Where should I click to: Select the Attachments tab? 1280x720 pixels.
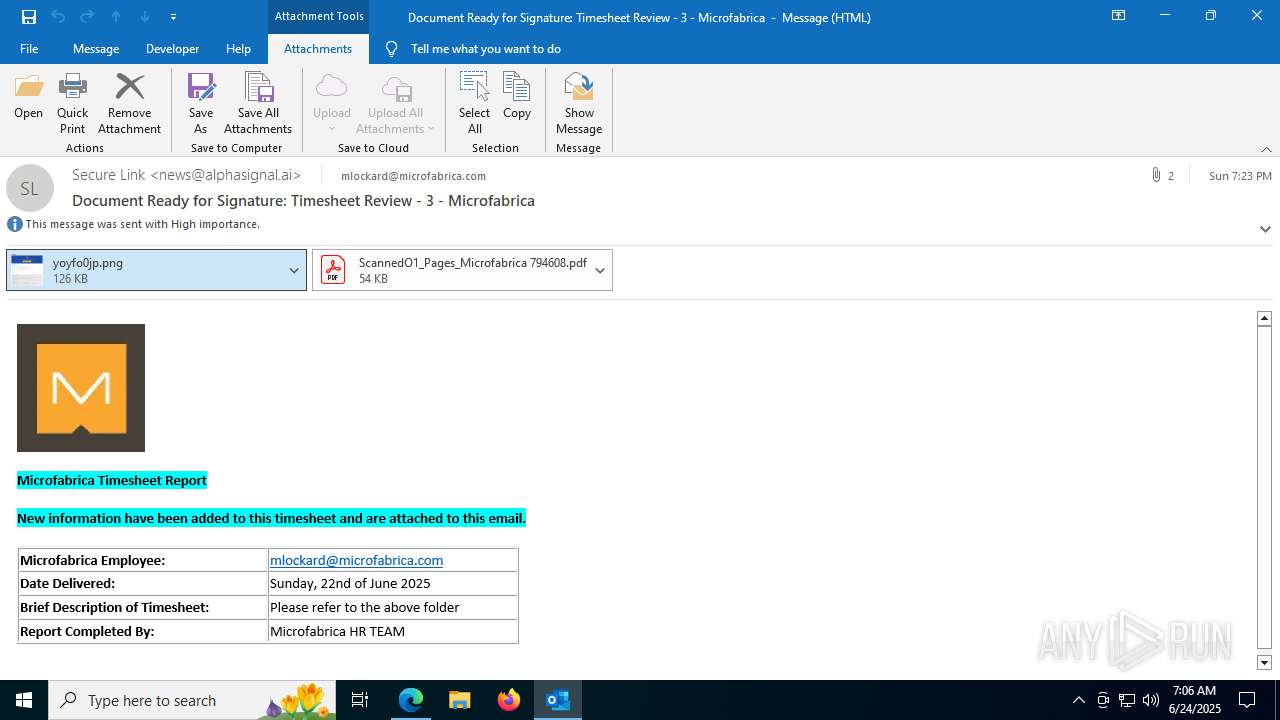click(x=318, y=49)
